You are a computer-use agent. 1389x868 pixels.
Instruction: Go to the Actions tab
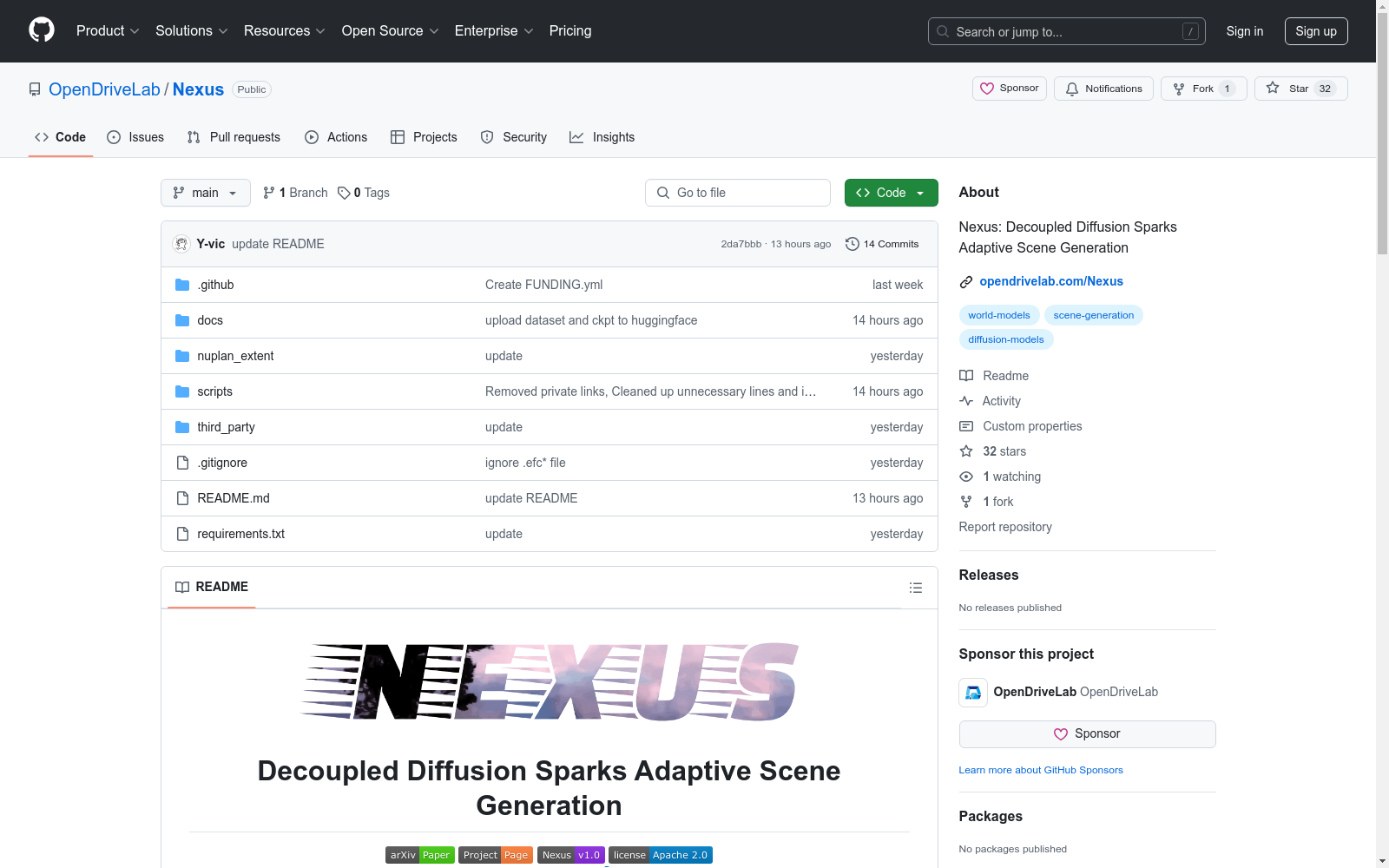336,137
